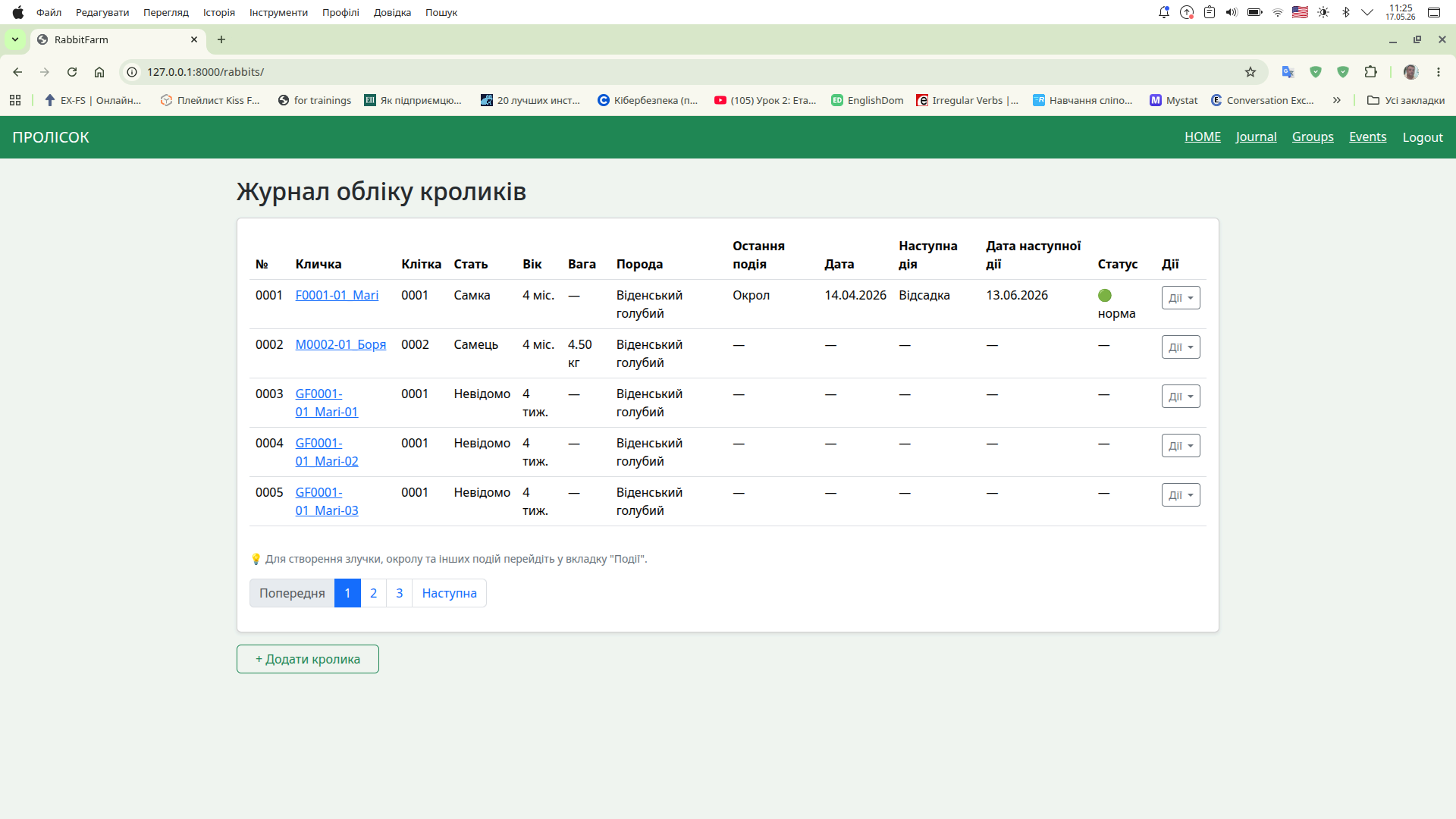Click the Apple menu icon
Viewport: 1456px width, 819px height.
[x=18, y=12]
